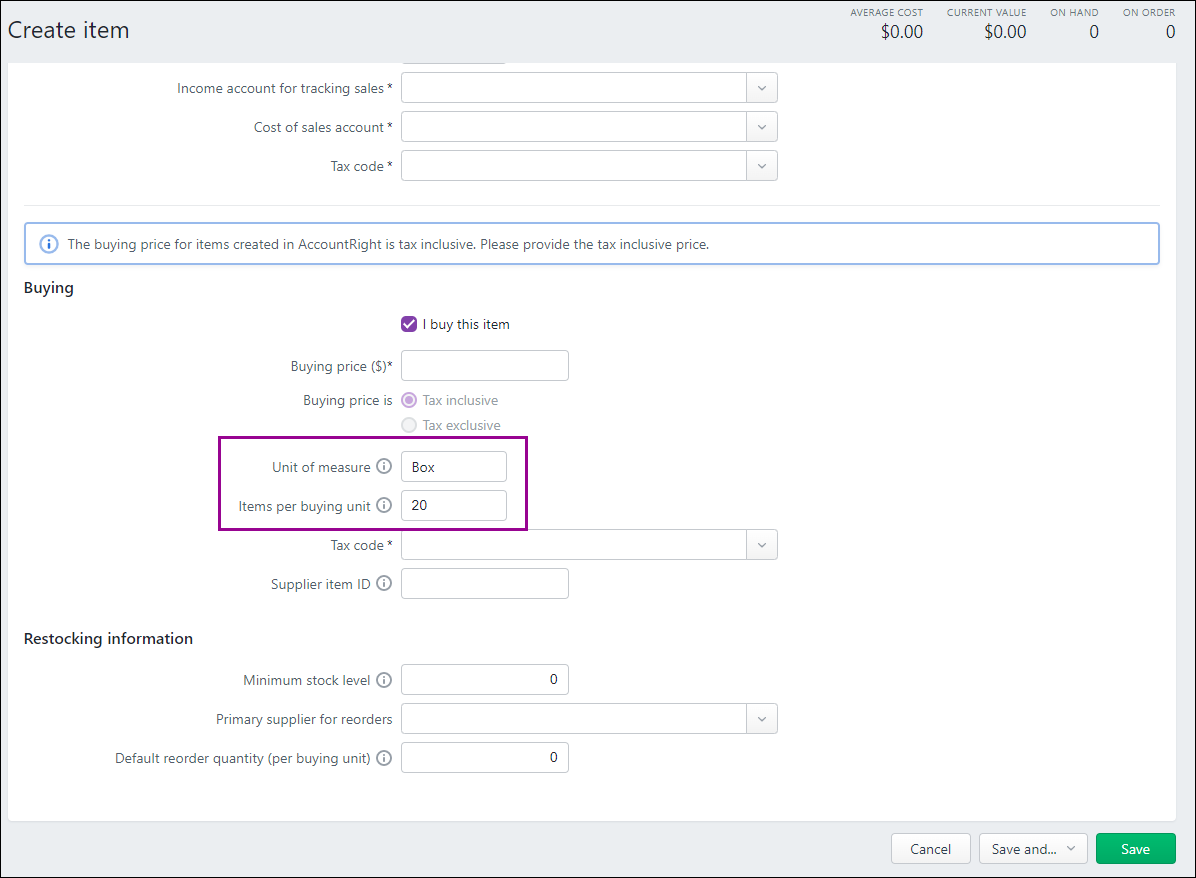Screen dimensions: 1196x878
Task: Click the info icon beside Supplier item ID
Action: [x=384, y=584]
